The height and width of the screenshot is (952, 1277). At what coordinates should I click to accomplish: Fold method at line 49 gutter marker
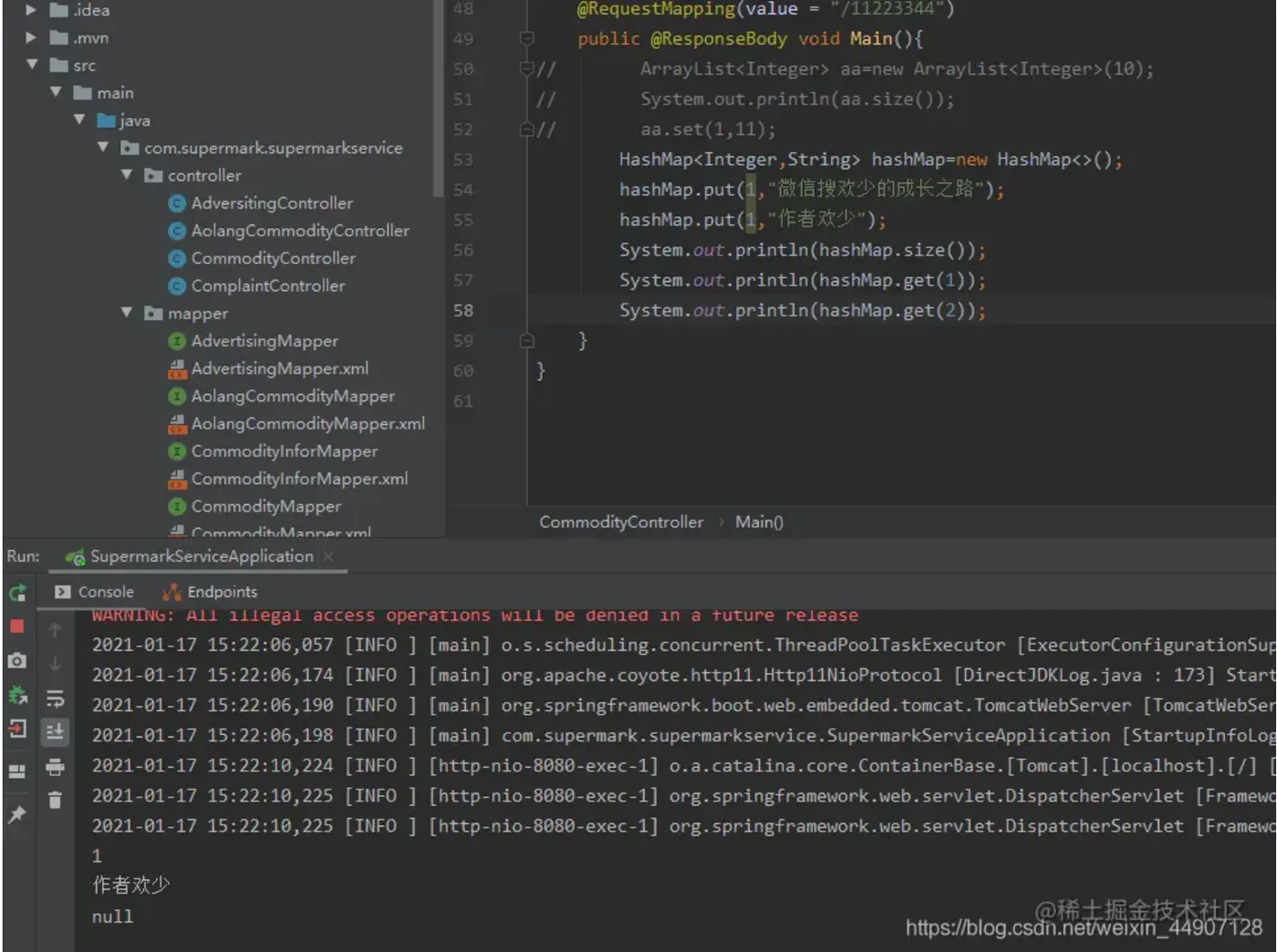point(526,38)
